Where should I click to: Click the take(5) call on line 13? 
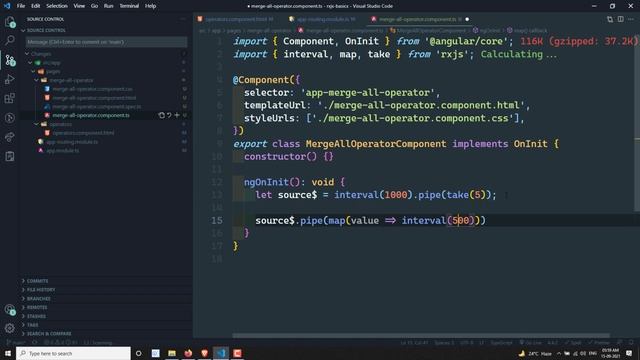466,195
